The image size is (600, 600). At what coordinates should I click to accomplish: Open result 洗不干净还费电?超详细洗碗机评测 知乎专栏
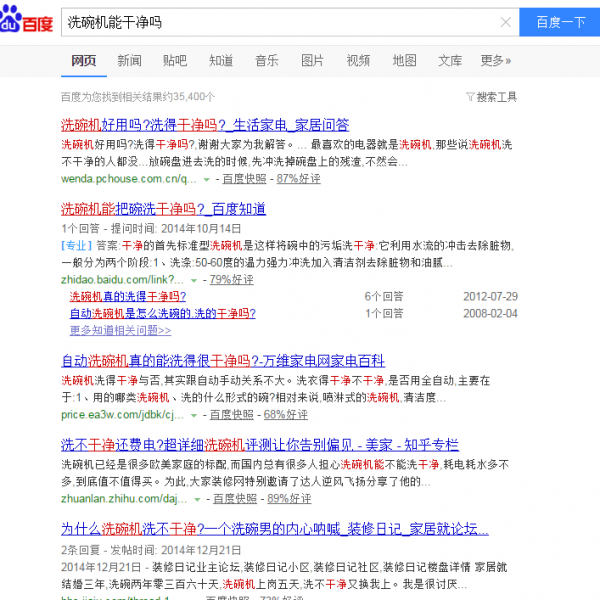(259, 445)
